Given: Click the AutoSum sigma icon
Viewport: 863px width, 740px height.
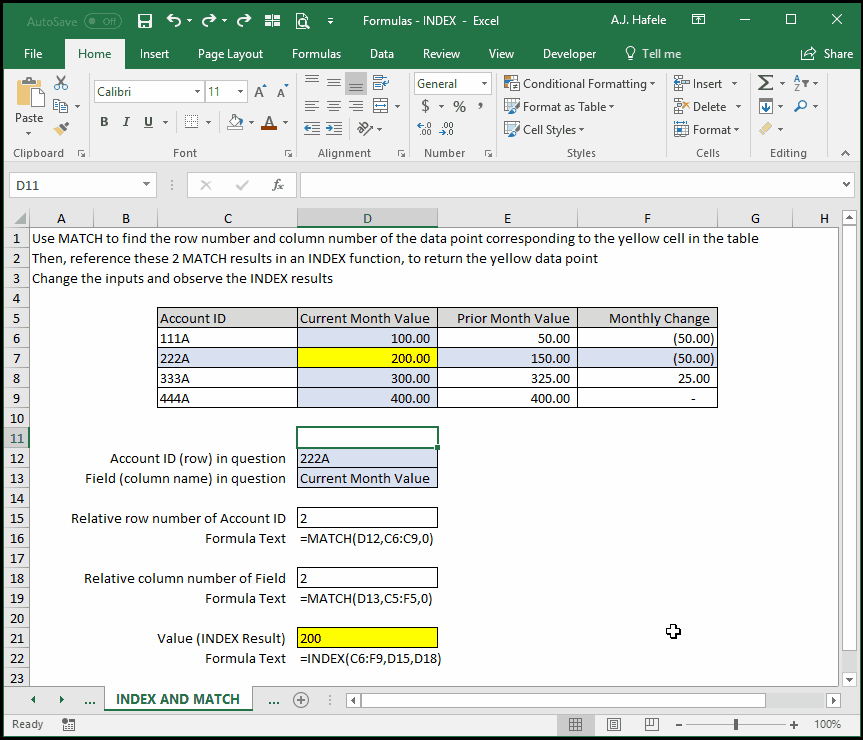Looking at the screenshot, I should tap(765, 83).
